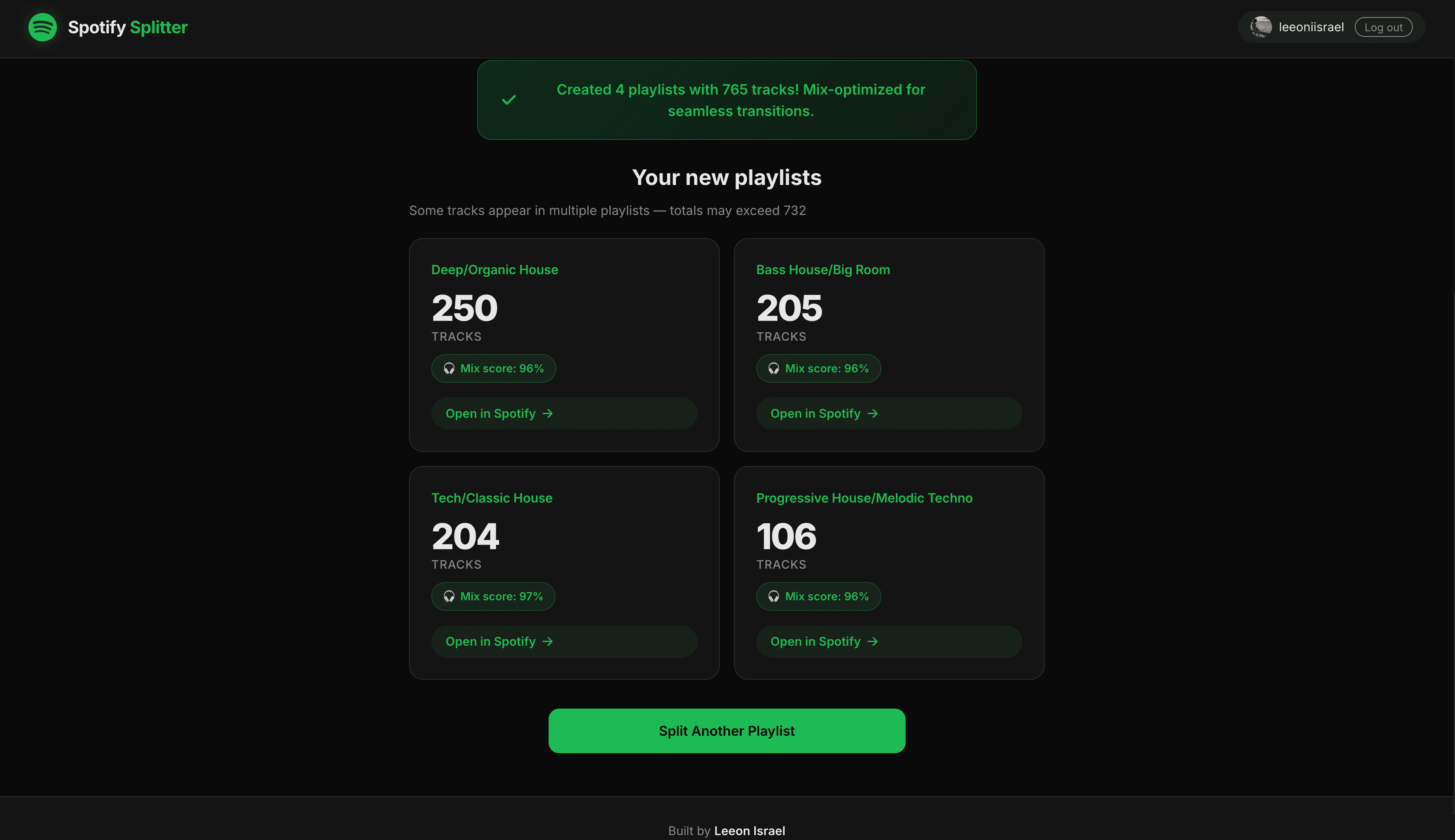Open Tech/Classic House in Spotify
Viewport: 1455px width, 840px height.
(x=563, y=641)
